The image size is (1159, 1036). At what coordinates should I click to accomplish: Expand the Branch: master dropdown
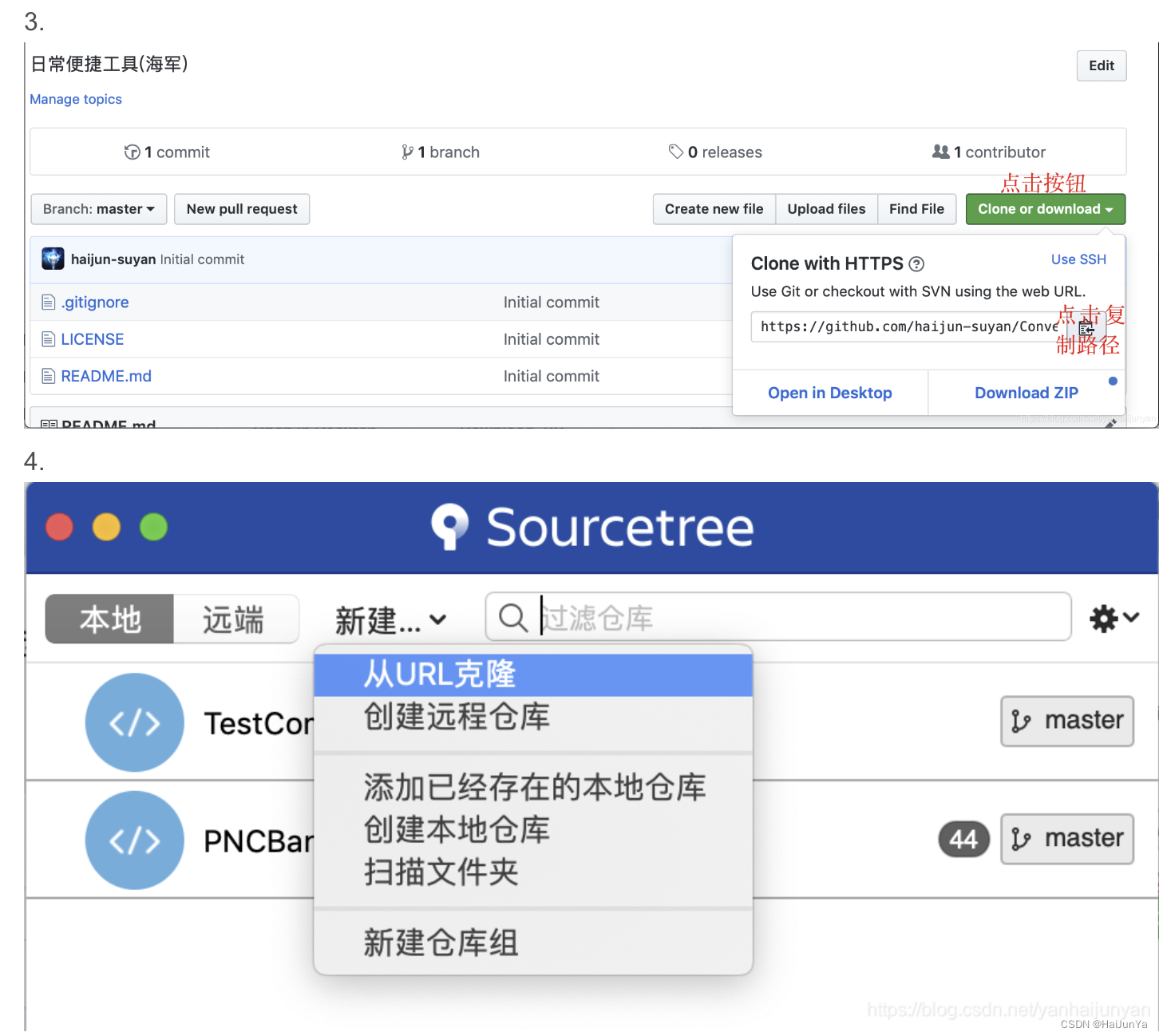(x=99, y=209)
